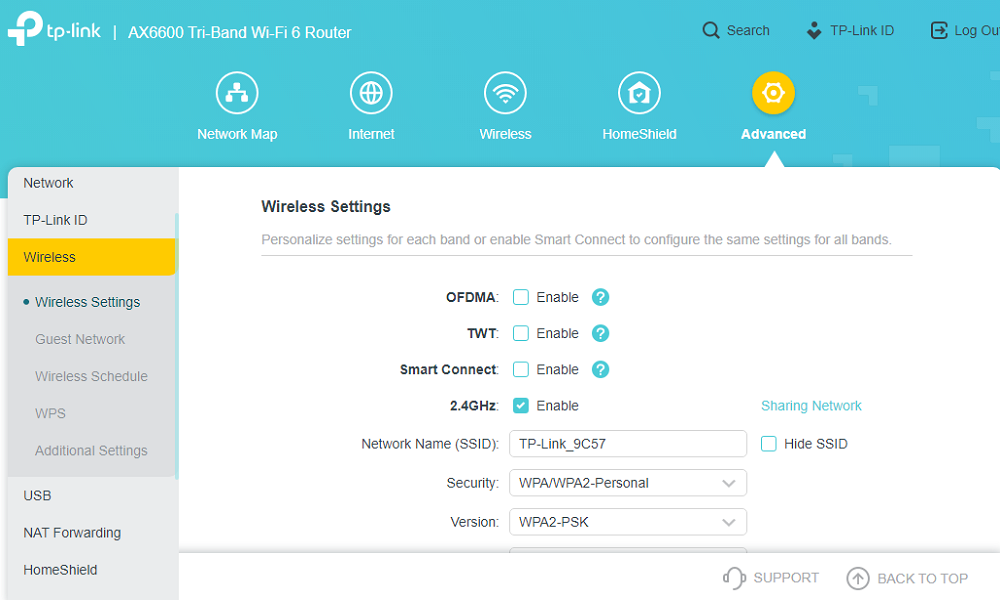Viewport: 1000px width, 600px height.
Task: Click the TP-Link ID person icon
Action: (x=814, y=30)
